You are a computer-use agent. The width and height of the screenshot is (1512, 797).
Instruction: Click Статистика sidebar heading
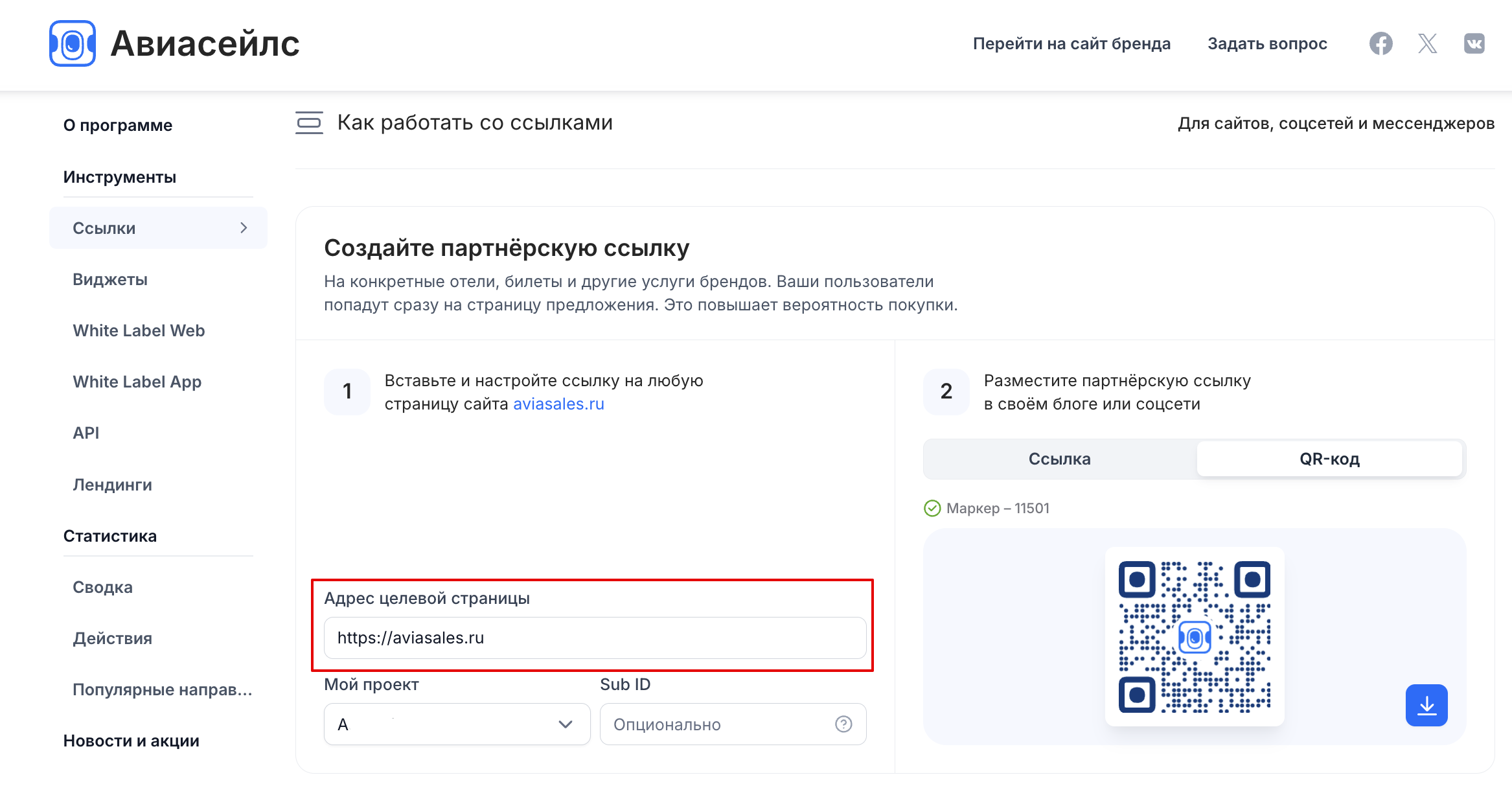click(x=110, y=536)
